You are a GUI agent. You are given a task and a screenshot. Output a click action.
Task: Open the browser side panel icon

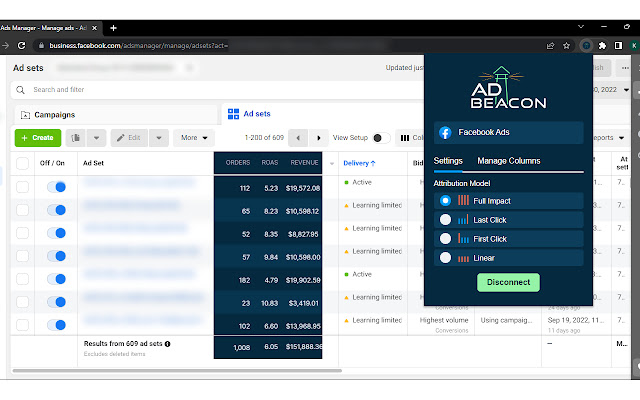click(x=618, y=46)
